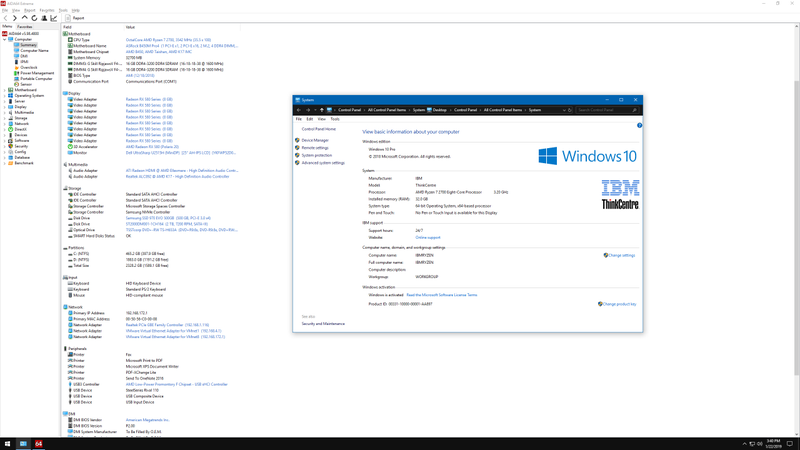
Task: Open the AIDA64 user/favorites manager toolbar icon
Action: (44, 18)
